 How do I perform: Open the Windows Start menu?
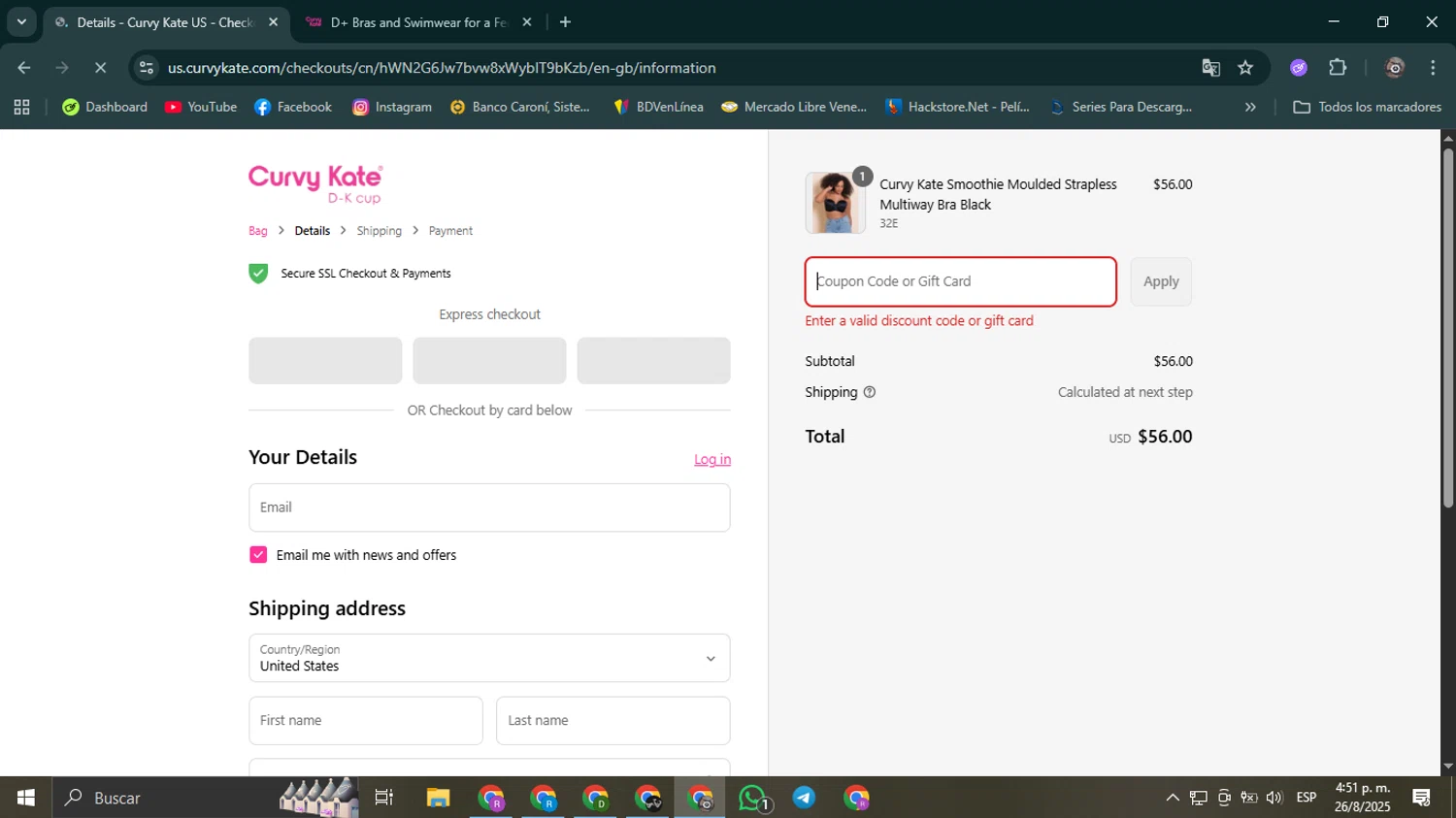pyautogui.click(x=26, y=798)
